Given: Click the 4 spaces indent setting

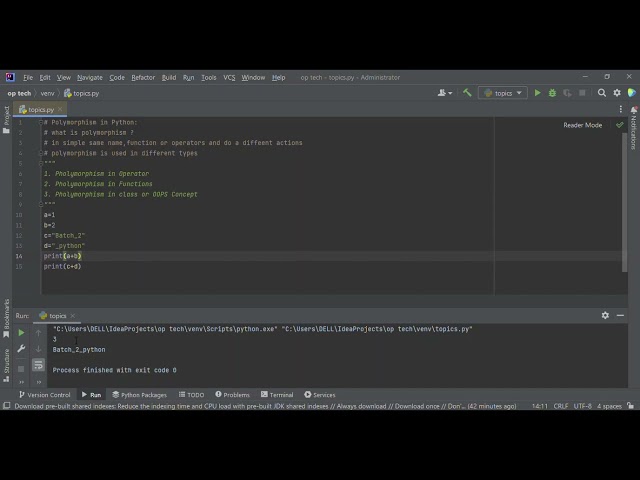Looking at the screenshot, I should click(609, 406).
